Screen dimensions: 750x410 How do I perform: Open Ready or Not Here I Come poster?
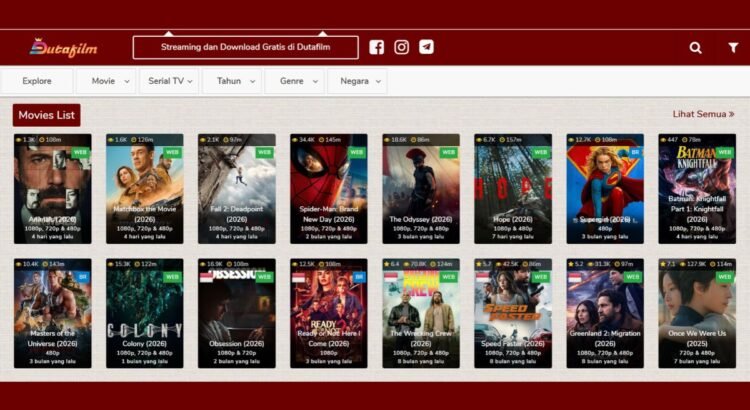329,313
